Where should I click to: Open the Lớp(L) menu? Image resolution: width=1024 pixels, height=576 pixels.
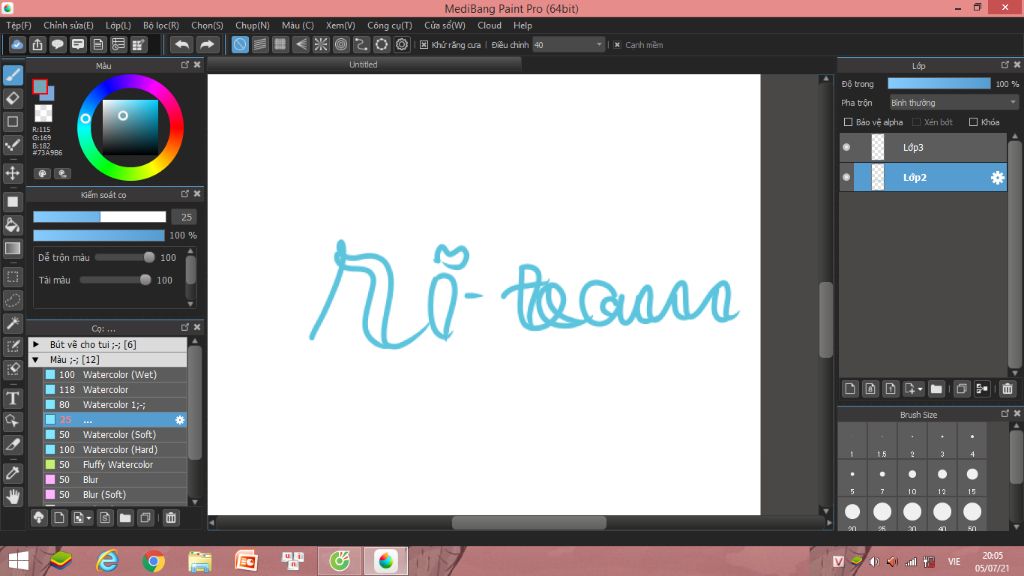pos(118,25)
